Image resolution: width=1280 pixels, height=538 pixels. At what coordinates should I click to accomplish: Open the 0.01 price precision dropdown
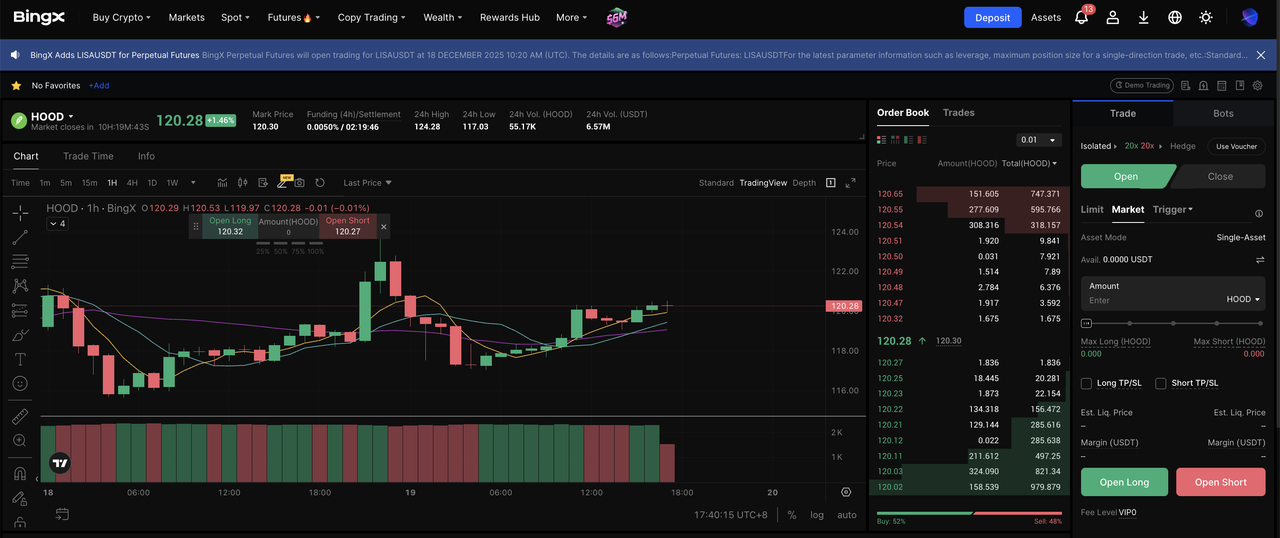pos(1038,140)
